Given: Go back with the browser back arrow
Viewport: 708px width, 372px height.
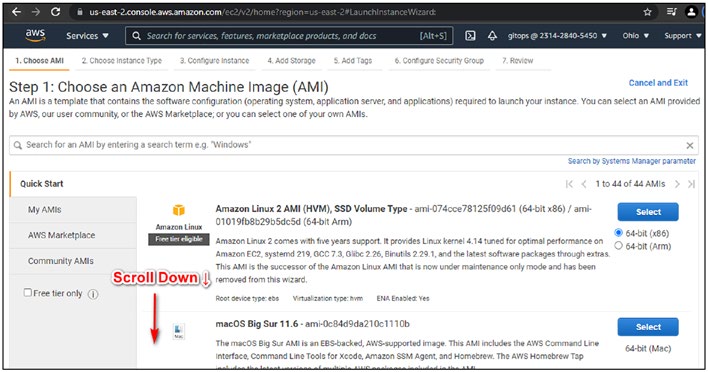Looking at the screenshot, I should point(16,12).
